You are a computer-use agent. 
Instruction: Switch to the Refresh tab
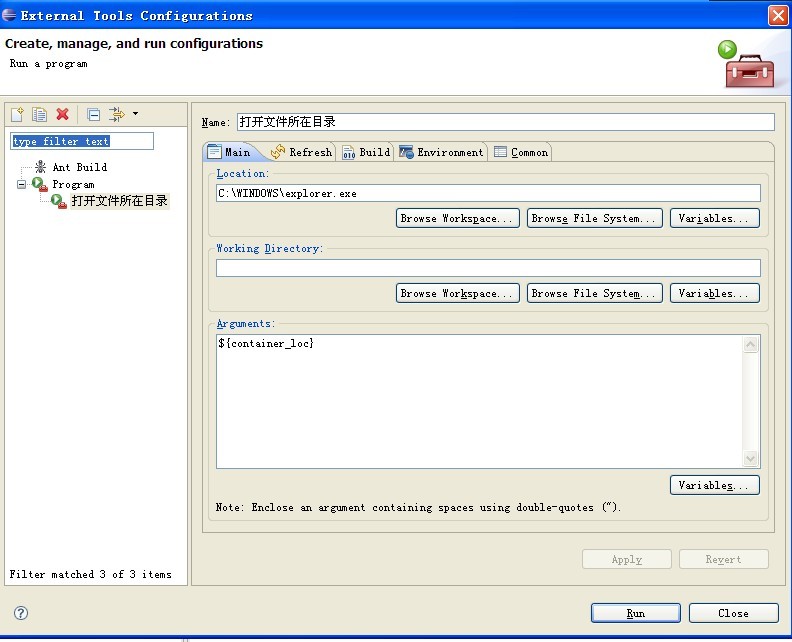302,152
